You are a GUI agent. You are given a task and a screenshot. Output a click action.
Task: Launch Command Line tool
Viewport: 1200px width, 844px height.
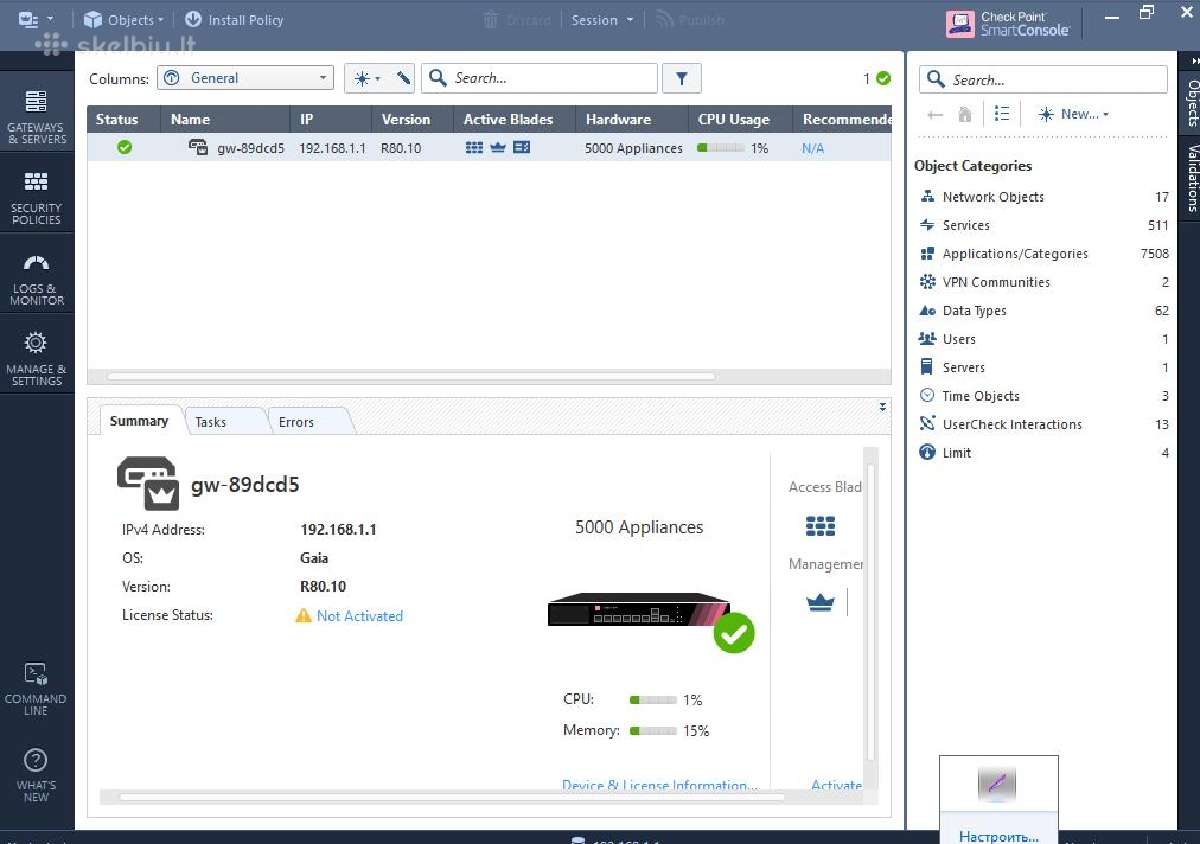tap(36, 689)
